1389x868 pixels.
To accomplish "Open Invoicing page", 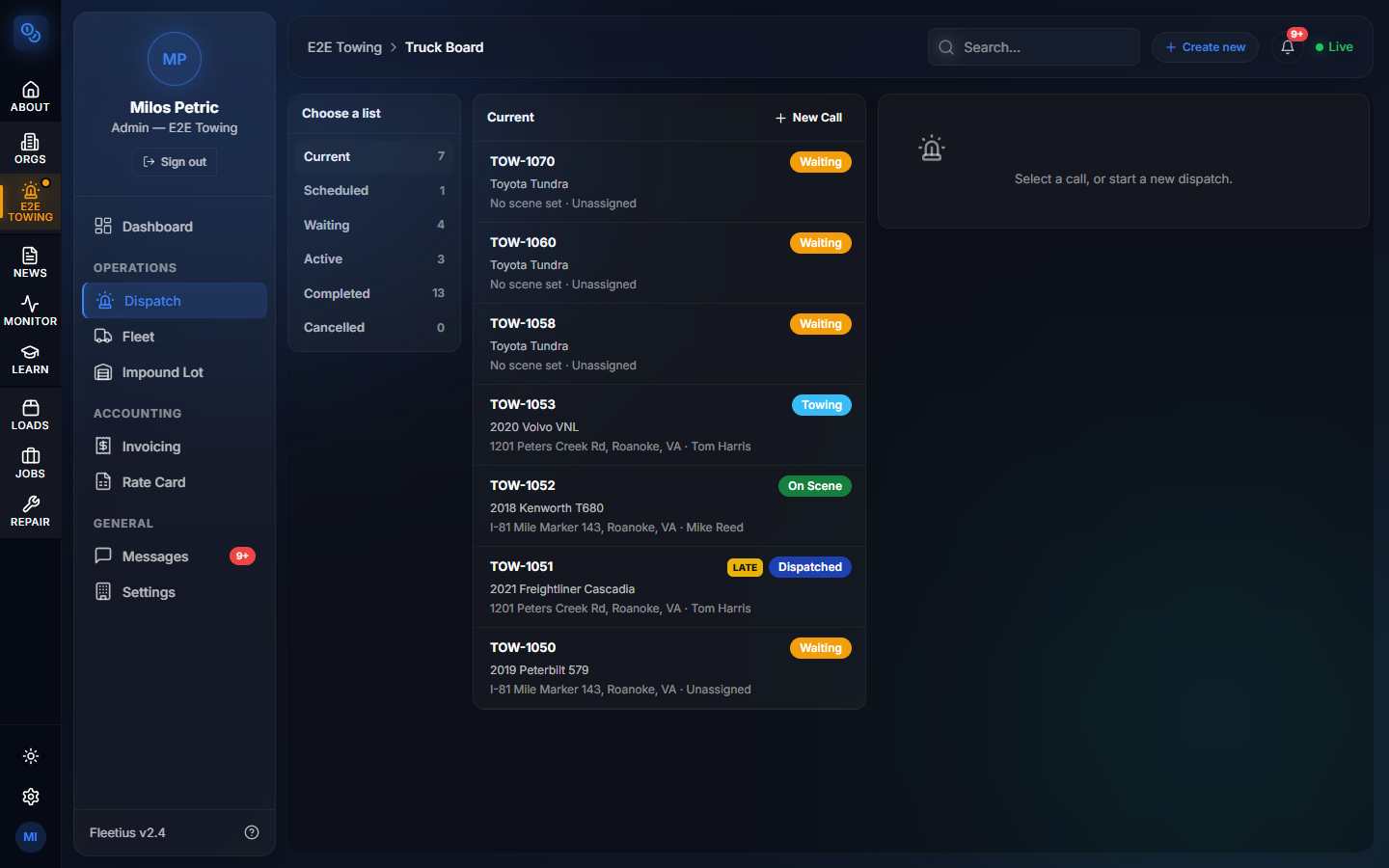I will click(x=175, y=447).
